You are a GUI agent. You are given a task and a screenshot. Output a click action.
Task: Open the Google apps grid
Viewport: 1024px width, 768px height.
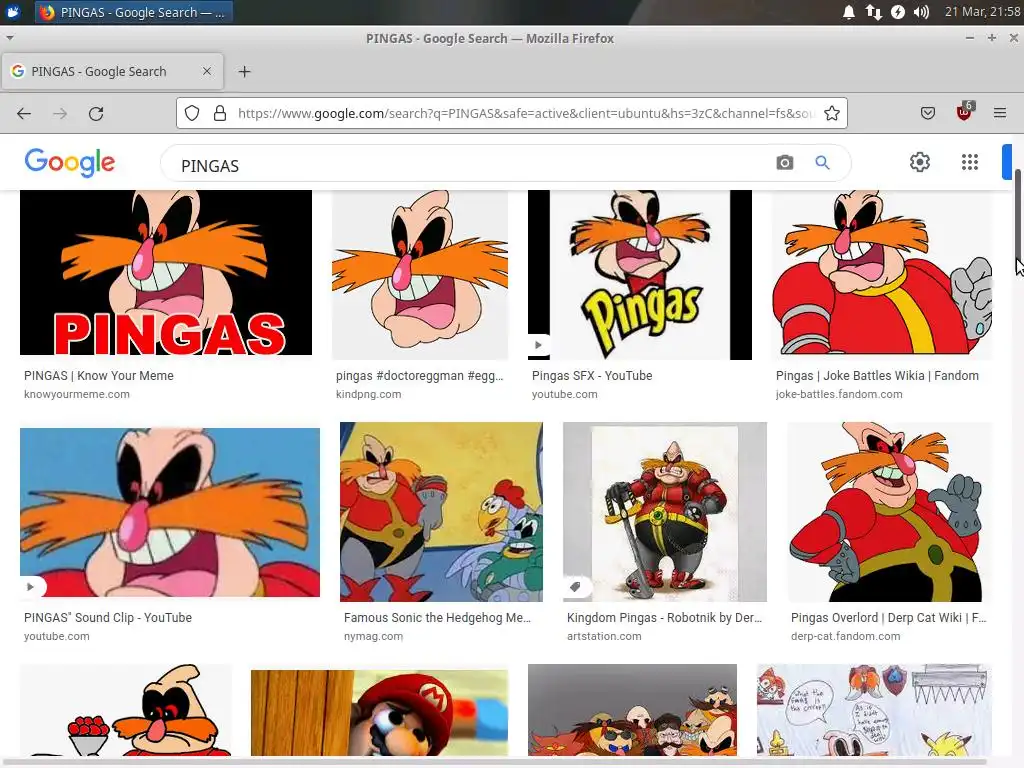point(970,162)
